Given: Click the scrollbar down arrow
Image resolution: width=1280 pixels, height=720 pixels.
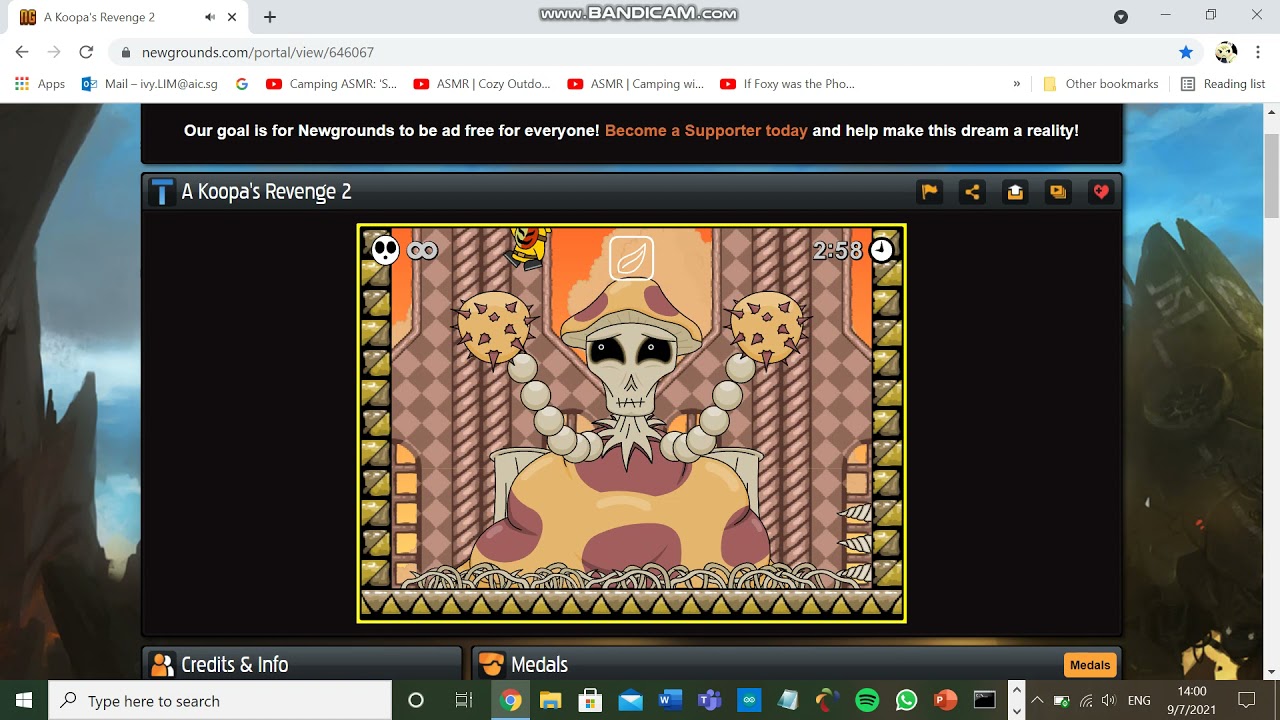Looking at the screenshot, I should [1271, 671].
